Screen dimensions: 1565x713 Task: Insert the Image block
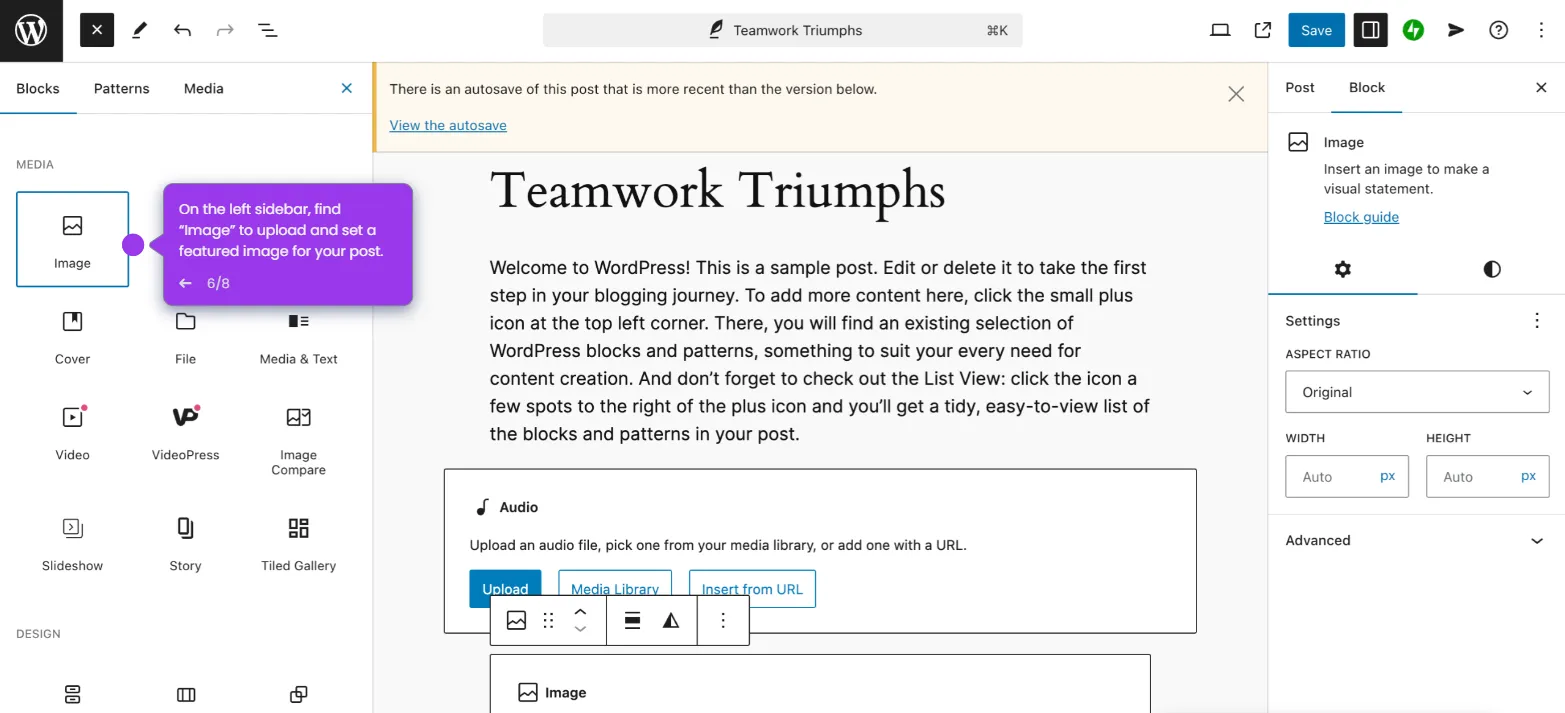(72, 239)
